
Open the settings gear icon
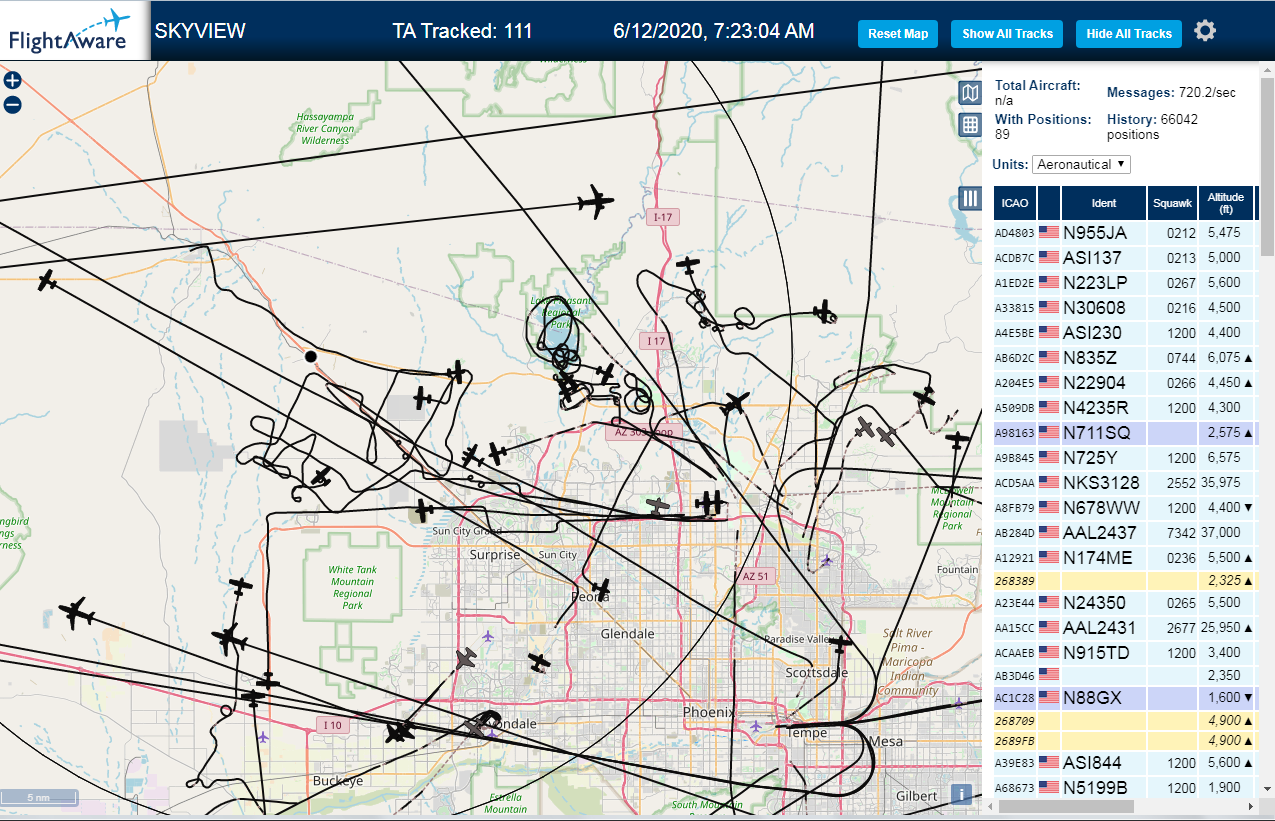tap(1205, 31)
